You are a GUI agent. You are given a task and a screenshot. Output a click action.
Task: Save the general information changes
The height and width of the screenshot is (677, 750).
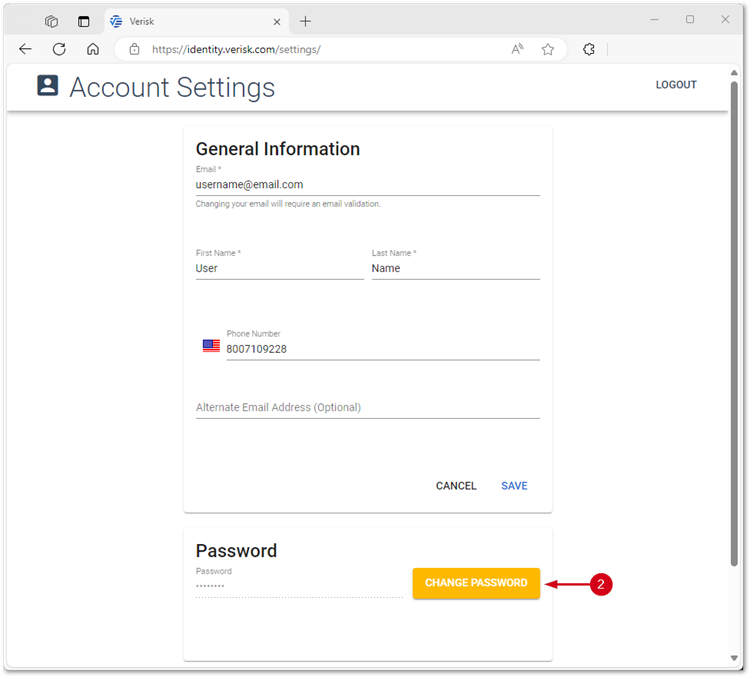point(514,486)
